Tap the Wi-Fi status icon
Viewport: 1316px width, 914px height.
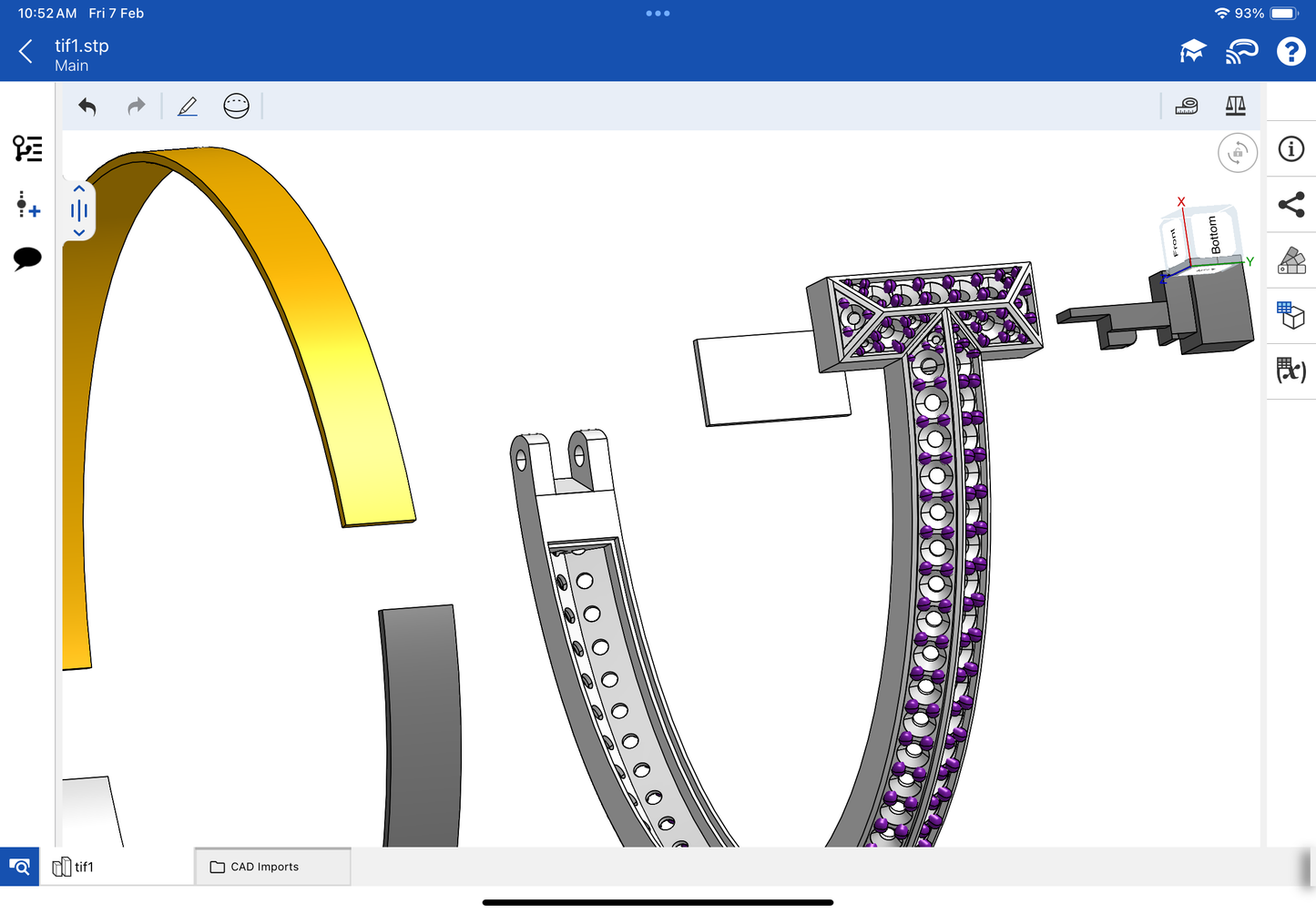(1222, 14)
